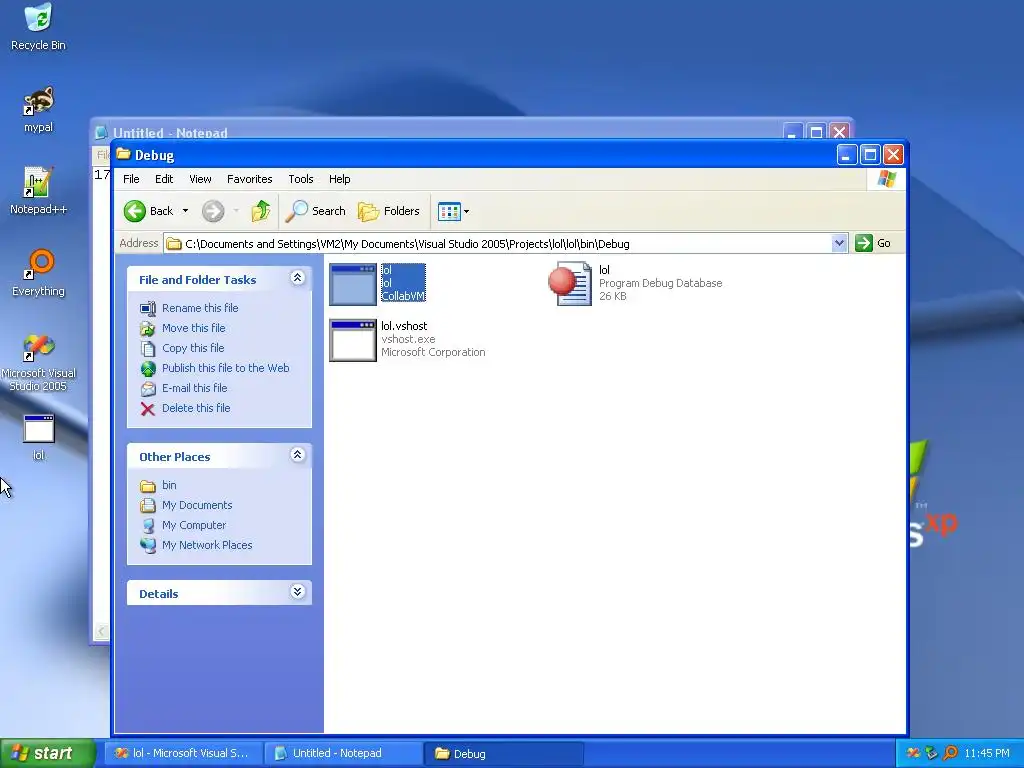Expand the Address bar dropdown

(x=839, y=244)
